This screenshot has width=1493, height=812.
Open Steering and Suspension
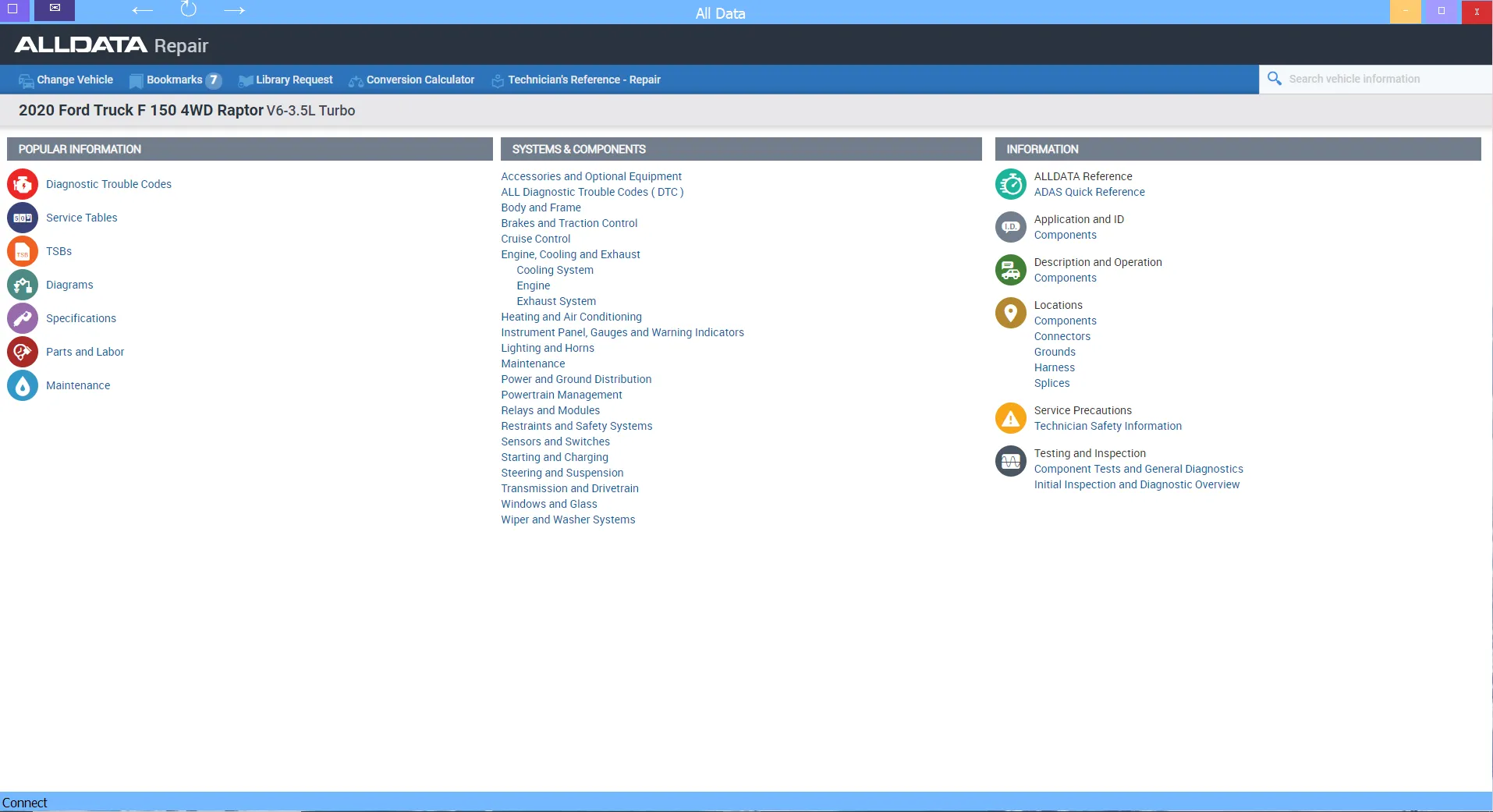pyautogui.click(x=562, y=473)
